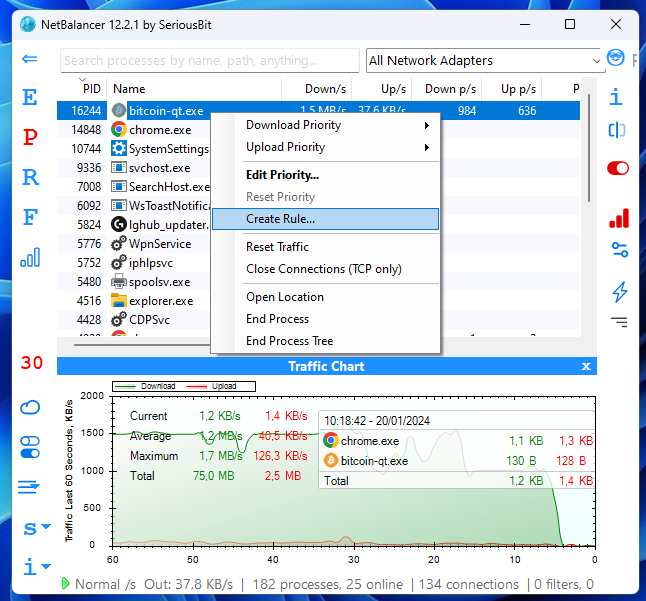Click the blue E sidebar icon
The image size is (646, 601).
pos(30,97)
